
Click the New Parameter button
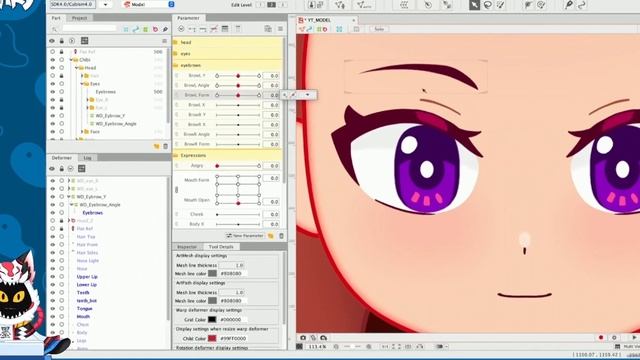(244, 236)
